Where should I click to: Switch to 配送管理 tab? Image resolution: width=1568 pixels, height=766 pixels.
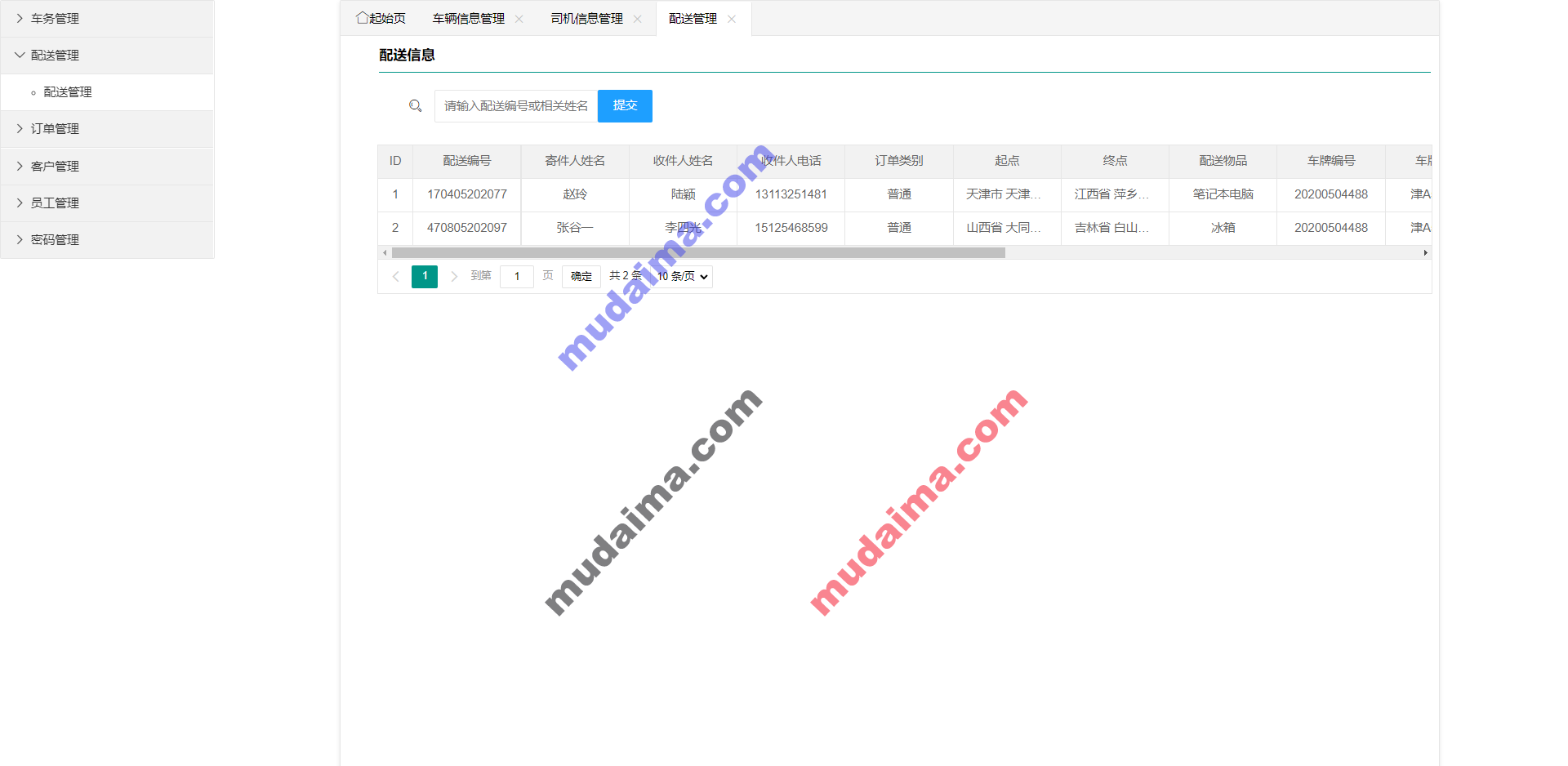pos(693,19)
